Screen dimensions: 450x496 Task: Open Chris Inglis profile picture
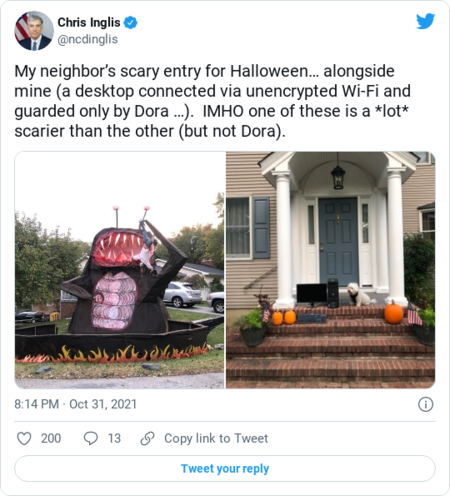34,31
